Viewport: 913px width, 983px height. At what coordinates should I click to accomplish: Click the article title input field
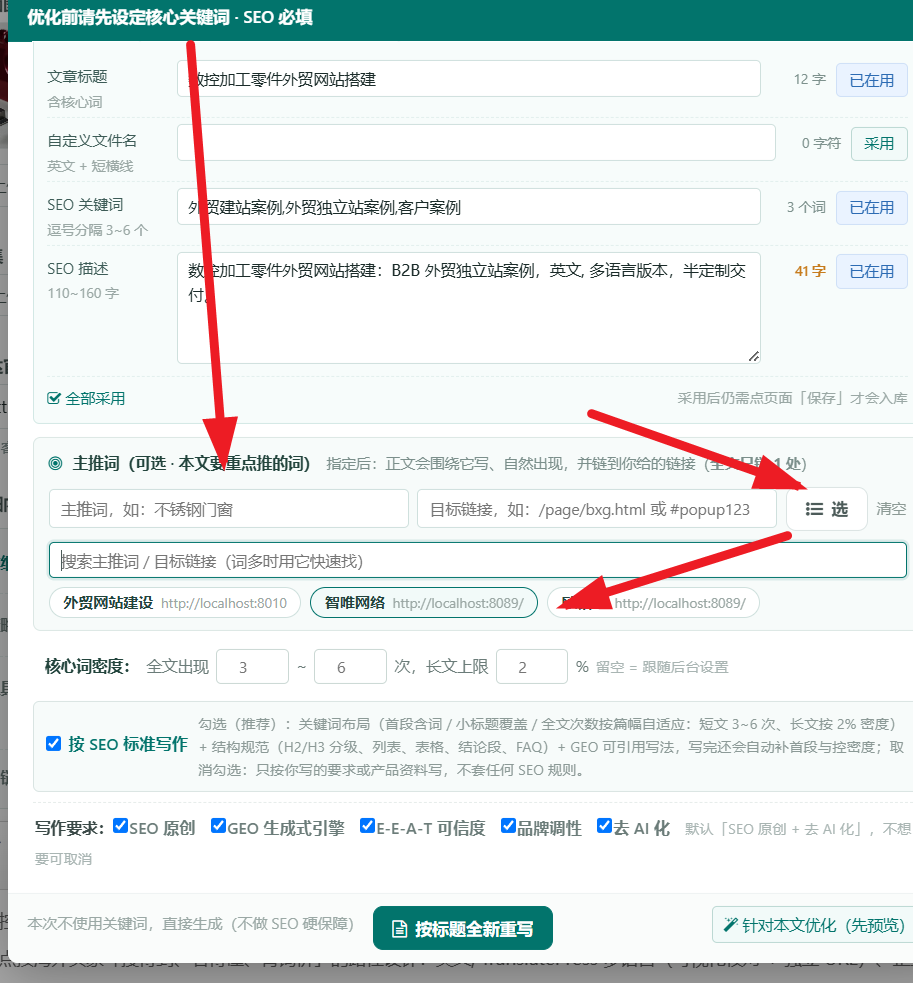point(468,79)
